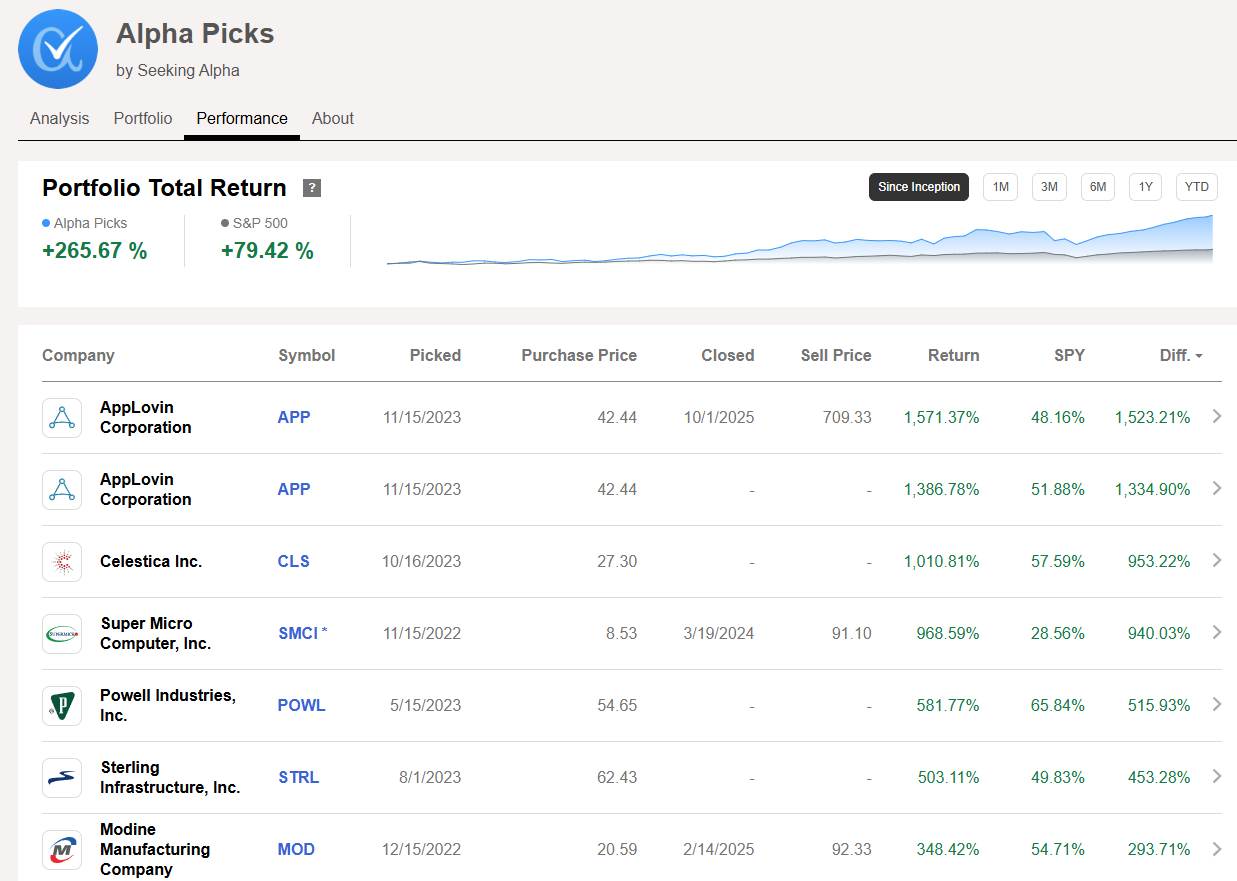This screenshot has width=1237, height=881.
Task: Click the Alpha Picks logo icon
Action: tap(58, 49)
